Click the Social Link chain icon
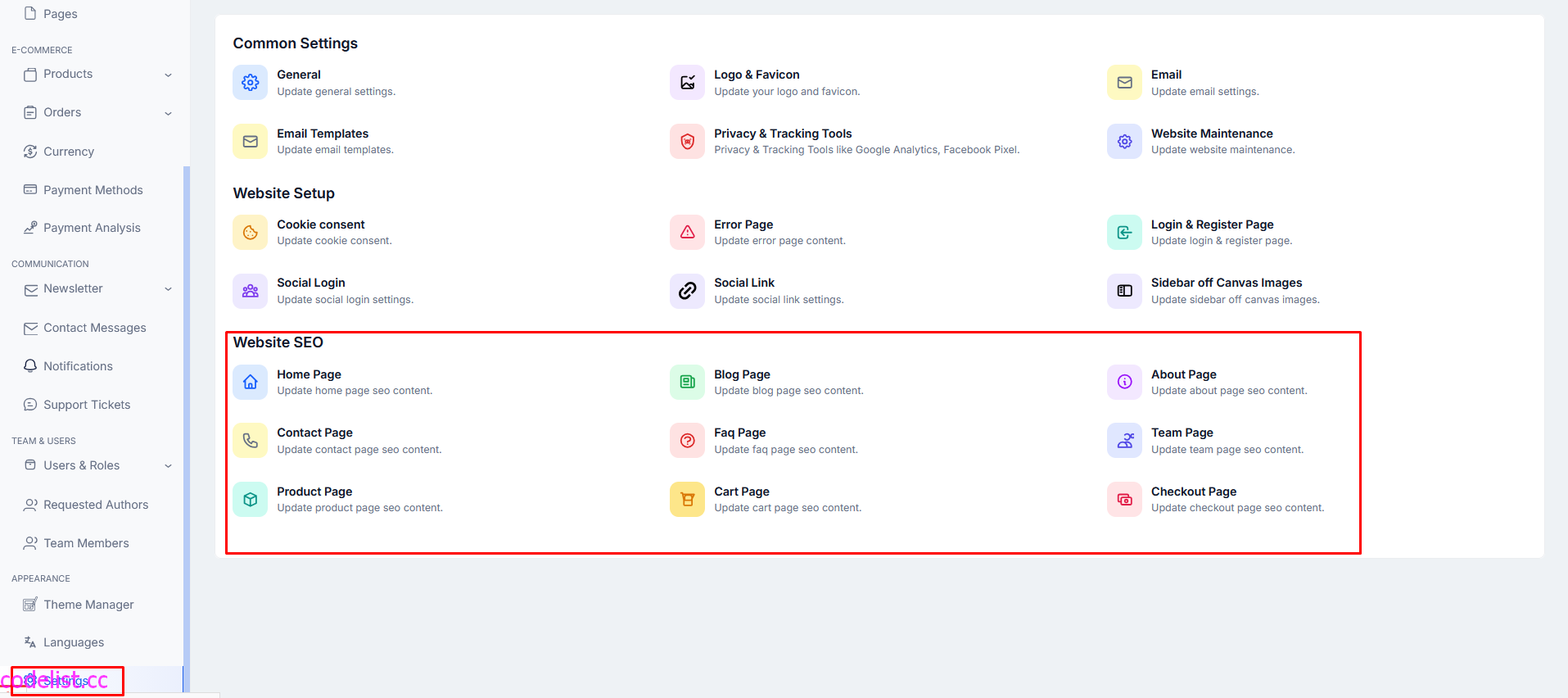1568x698 pixels. coord(687,291)
